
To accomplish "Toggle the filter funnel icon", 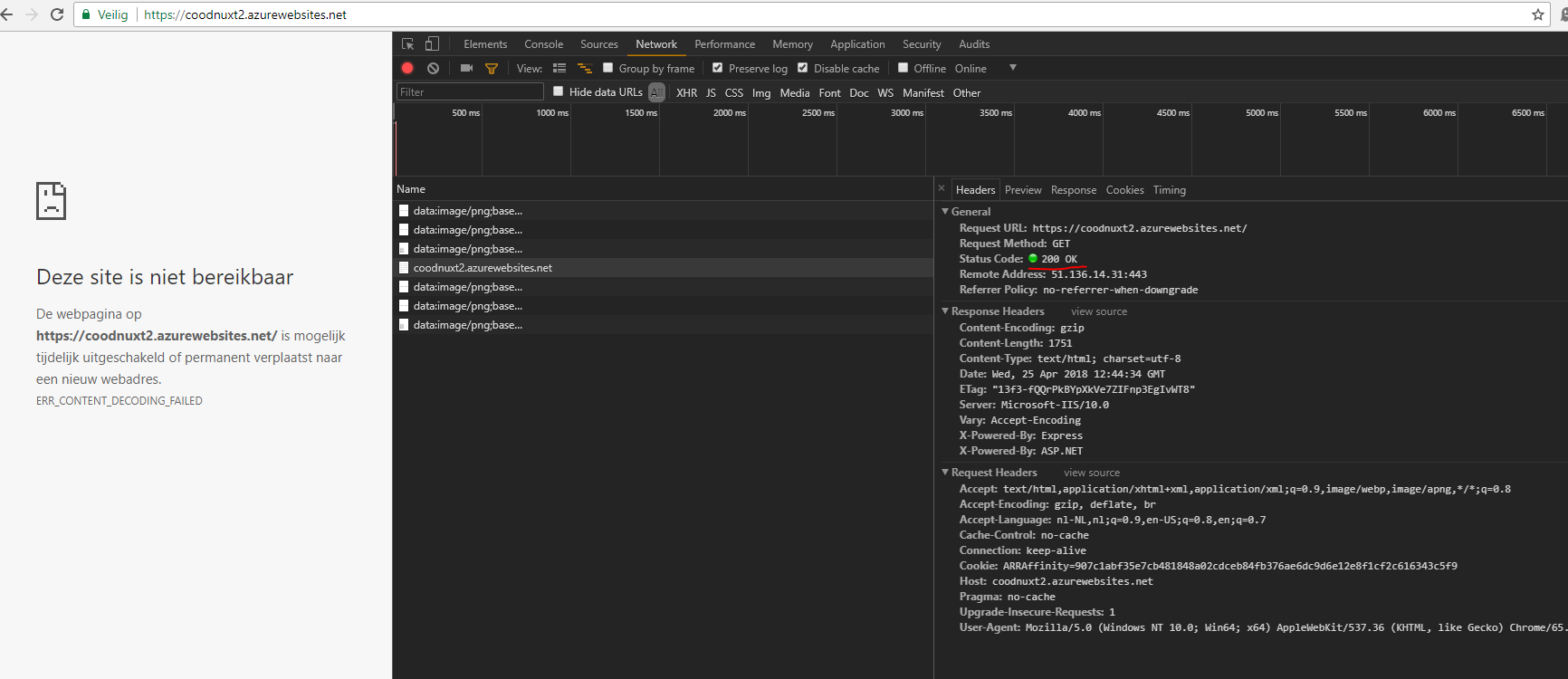I will [492, 68].
